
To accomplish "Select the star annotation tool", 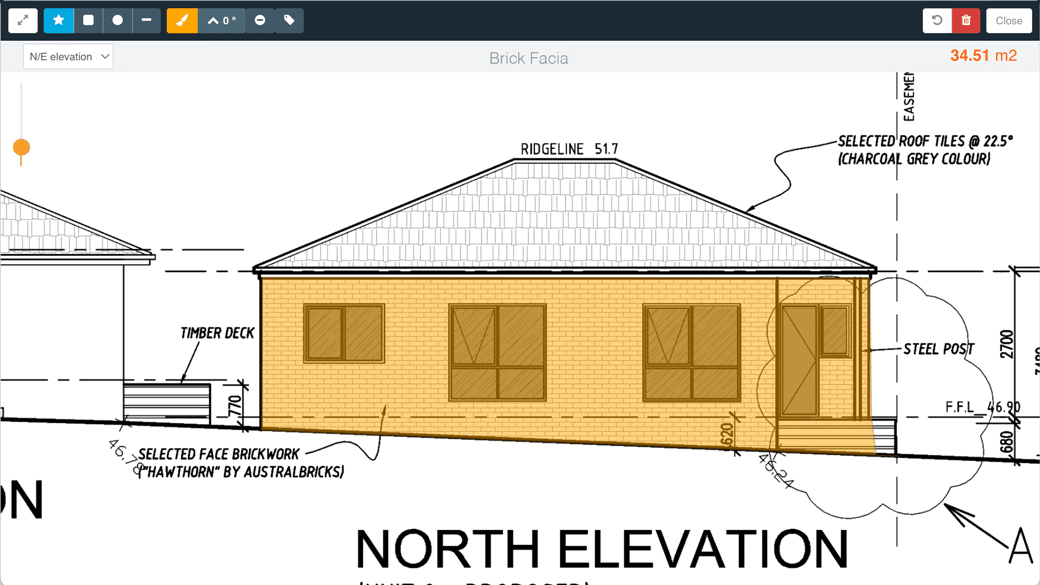I will pos(58,20).
